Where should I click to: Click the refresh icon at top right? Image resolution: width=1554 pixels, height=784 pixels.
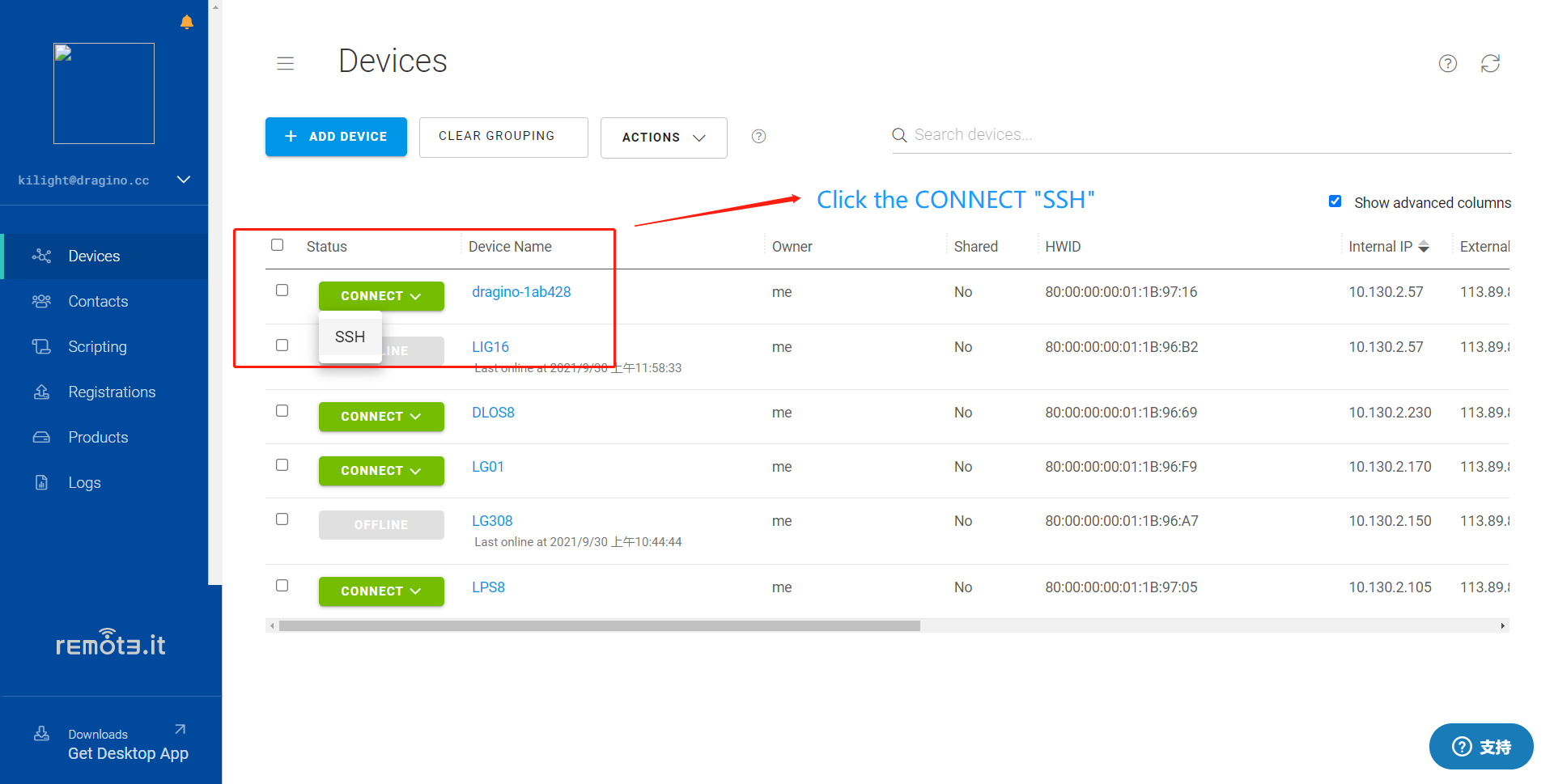[1490, 63]
